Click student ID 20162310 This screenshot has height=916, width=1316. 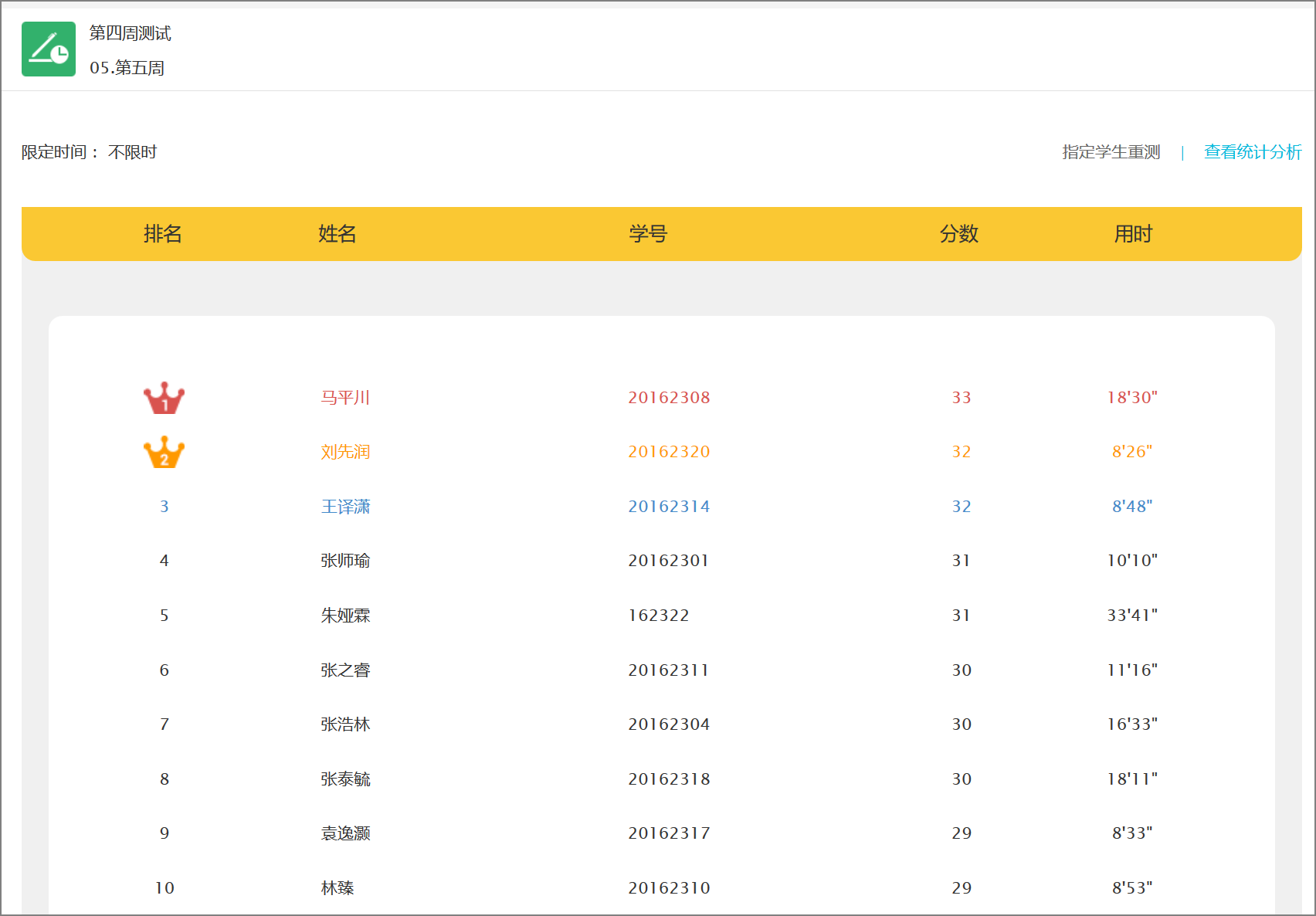669,888
